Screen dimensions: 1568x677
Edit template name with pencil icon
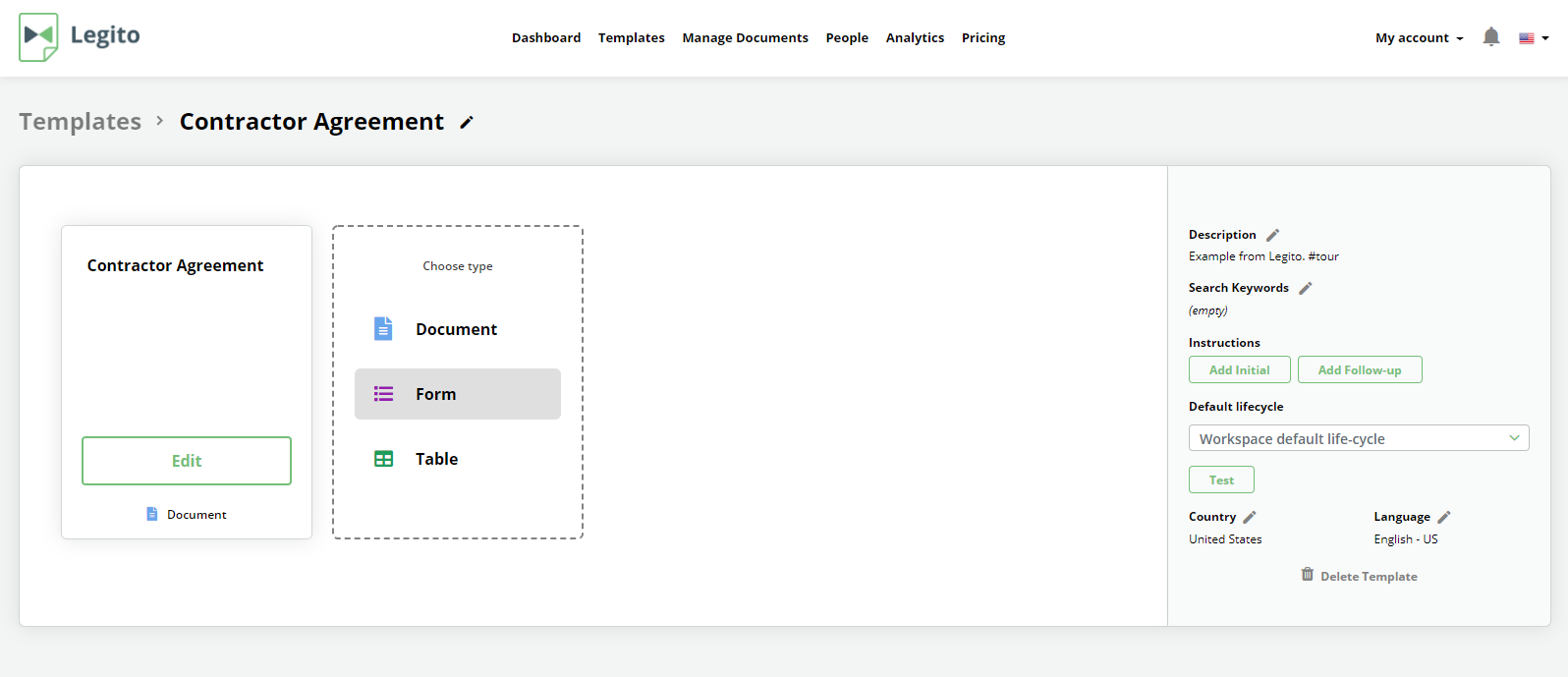tap(467, 122)
